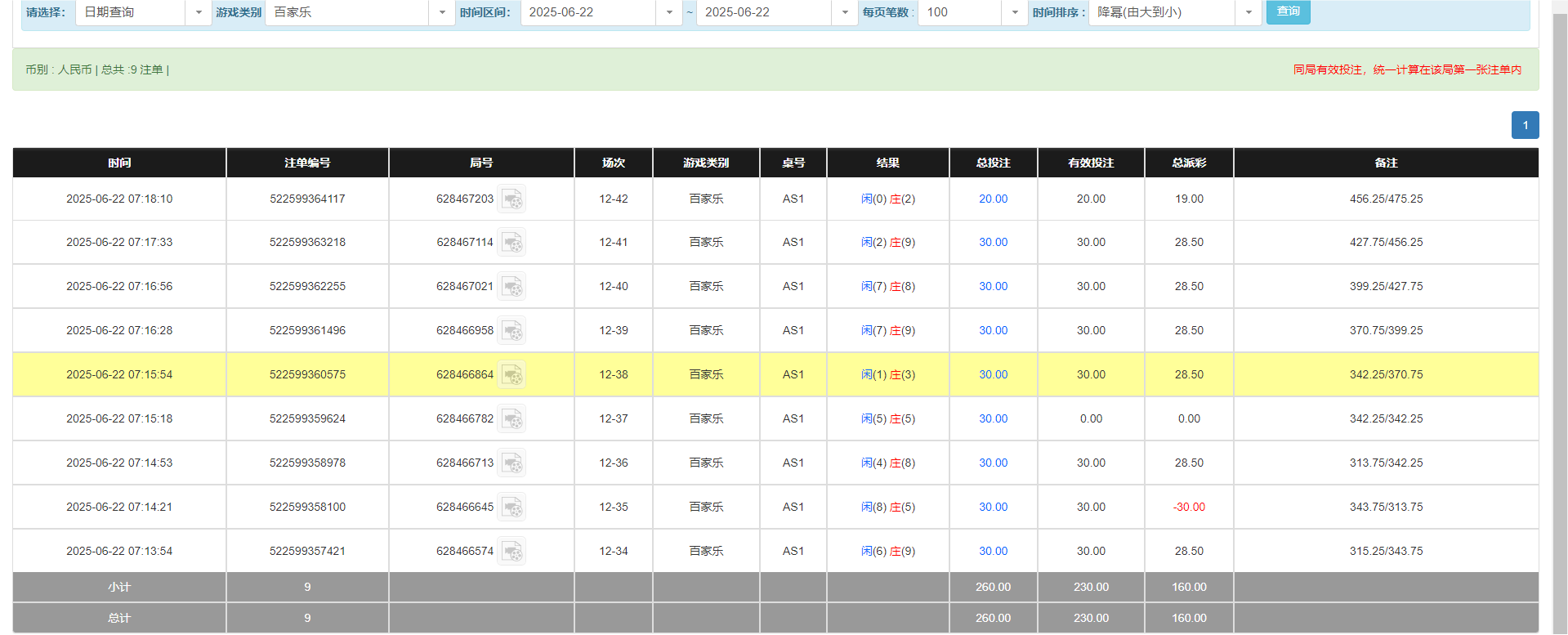This screenshot has width=1568, height=635.
Task: Click total bet 20.00 link in first row
Action: point(993,199)
